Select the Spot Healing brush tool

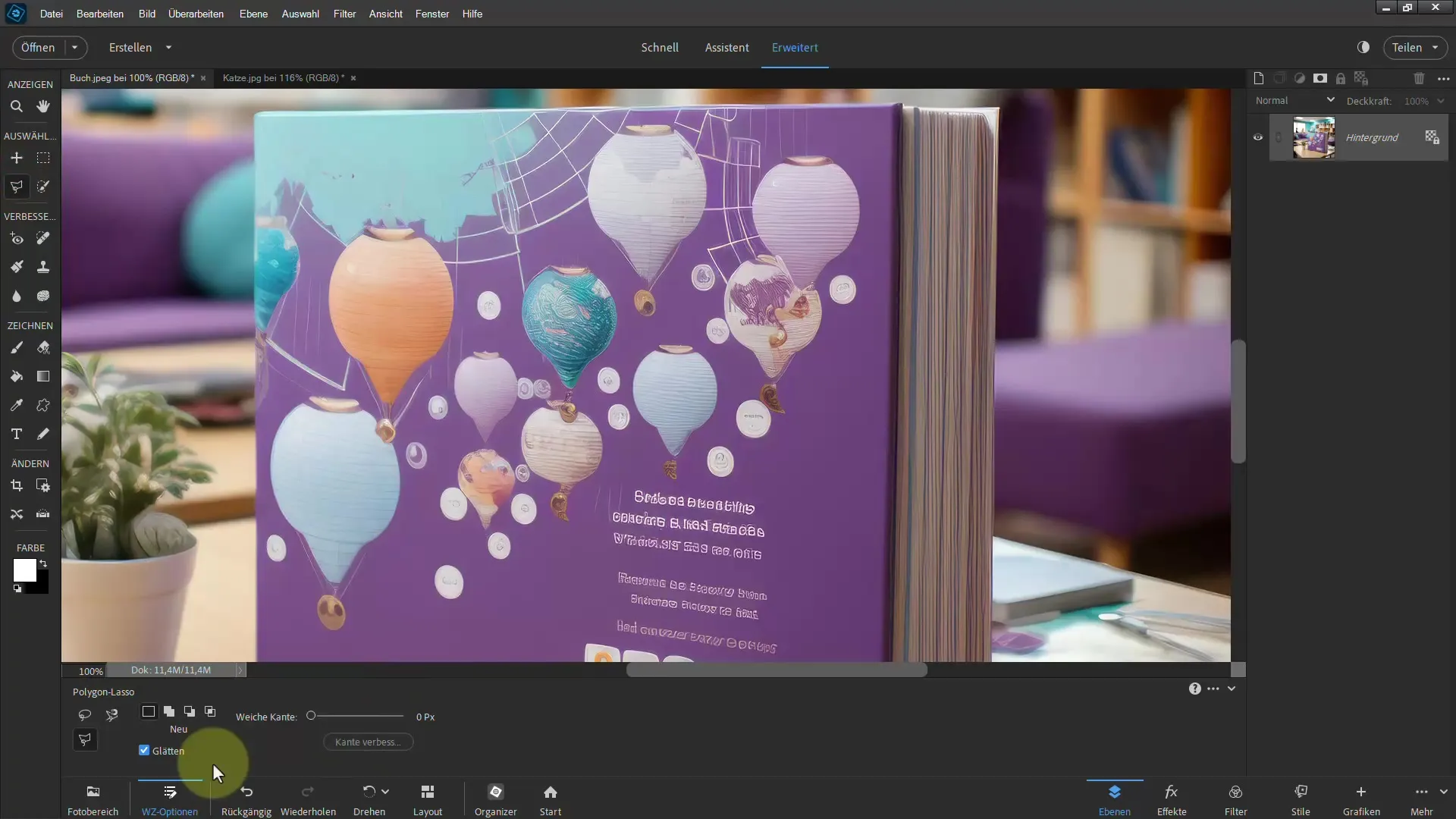pyautogui.click(x=43, y=239)
